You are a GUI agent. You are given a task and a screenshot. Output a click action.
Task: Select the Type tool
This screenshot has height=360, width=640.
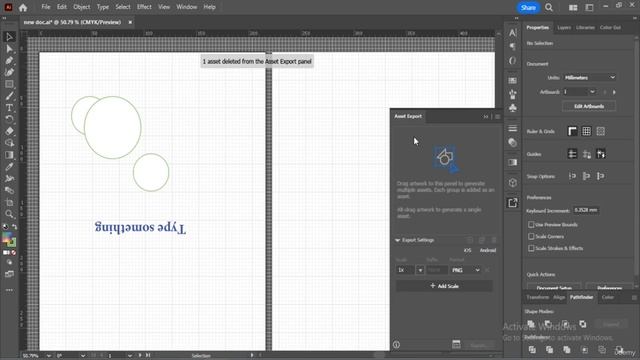pos(9,108)
